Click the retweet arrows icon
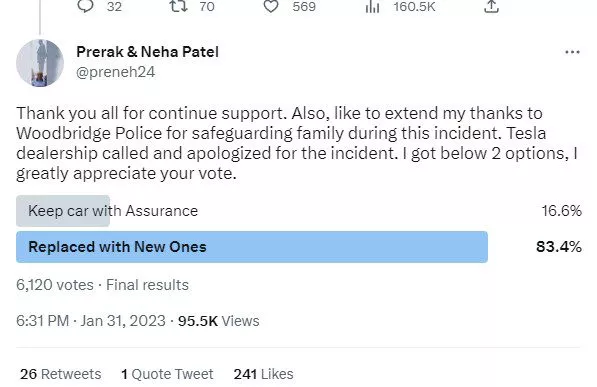Viewport: 597px width, 387px height. pyautogui.click(x=178, y=6)
